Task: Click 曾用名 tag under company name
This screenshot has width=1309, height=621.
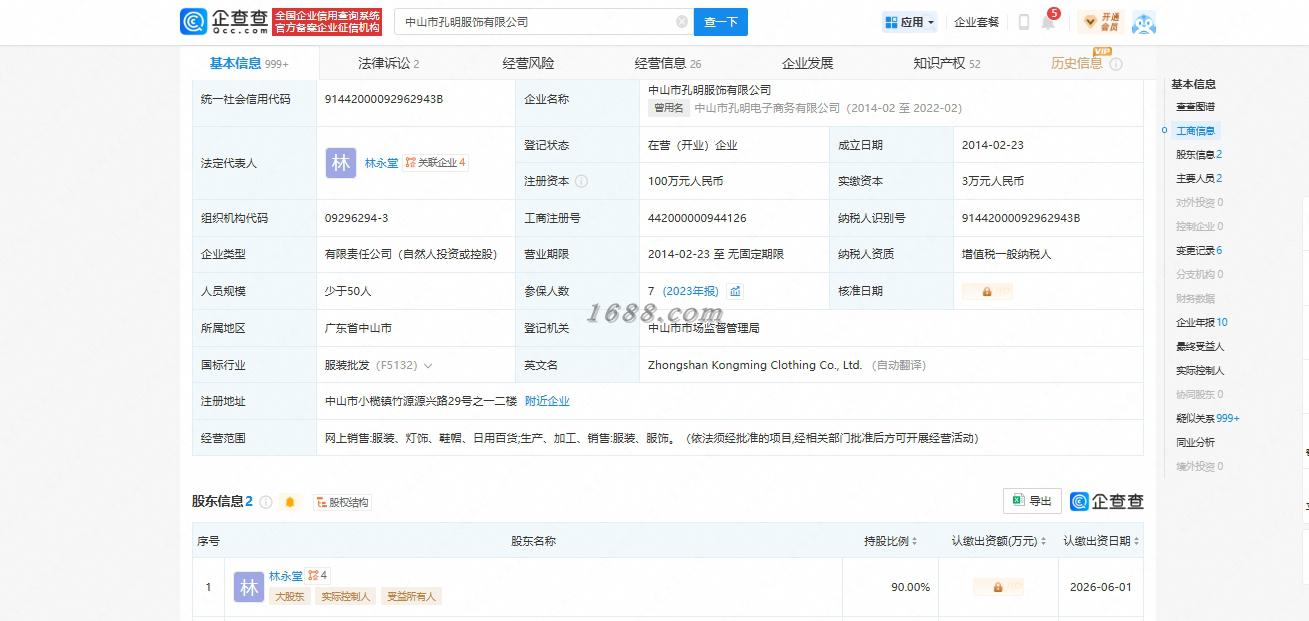Action: click(x=669, y=108)
